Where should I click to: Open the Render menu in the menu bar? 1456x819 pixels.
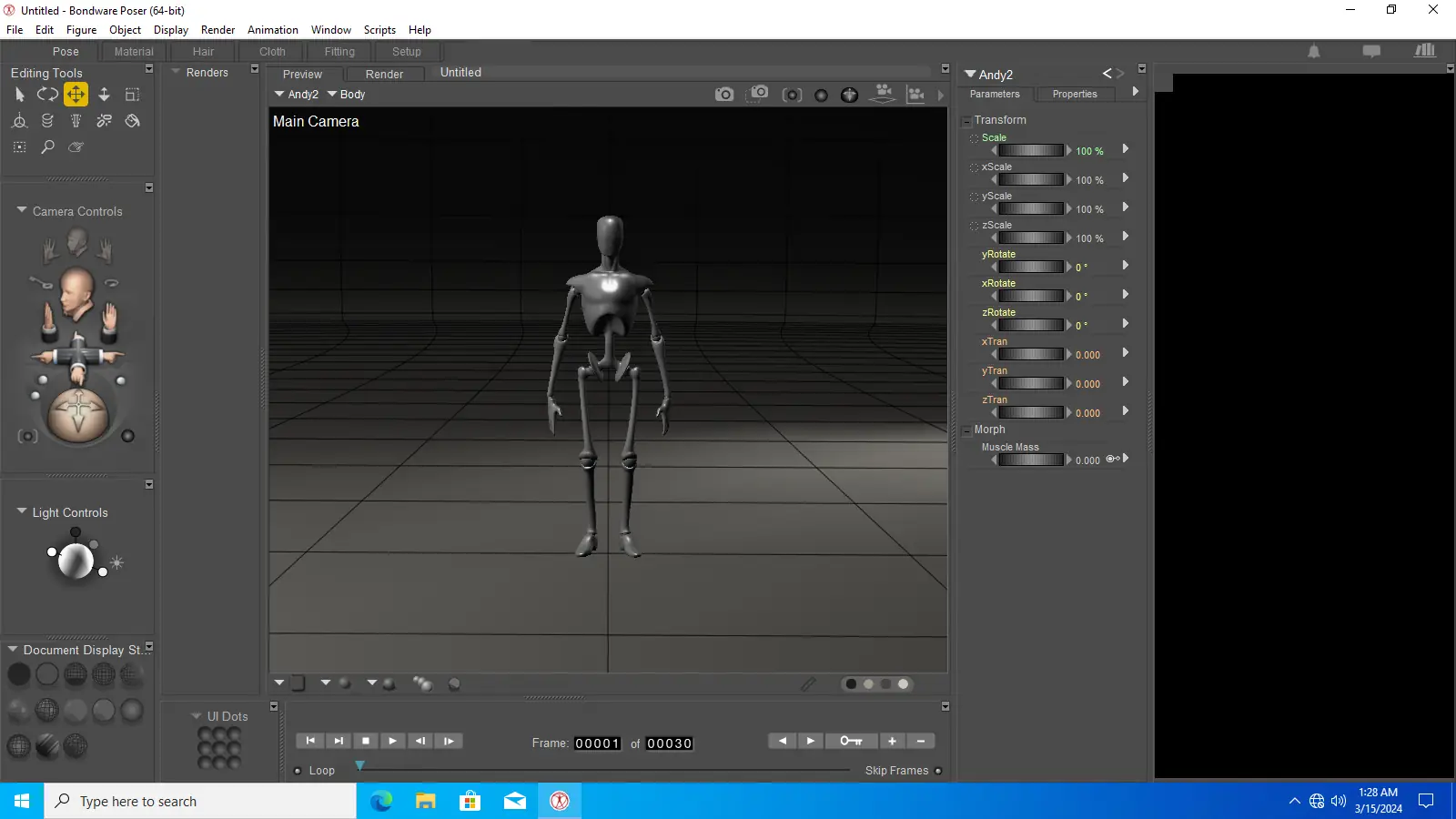coord(217,30)
